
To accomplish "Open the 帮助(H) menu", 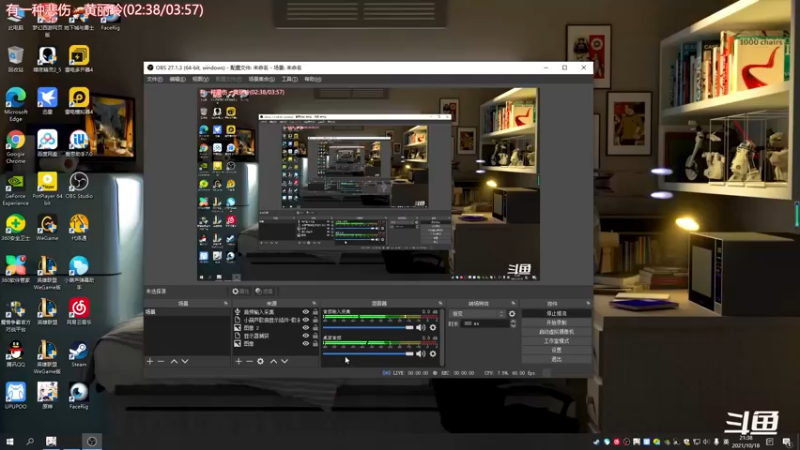I will click(313, 79).
